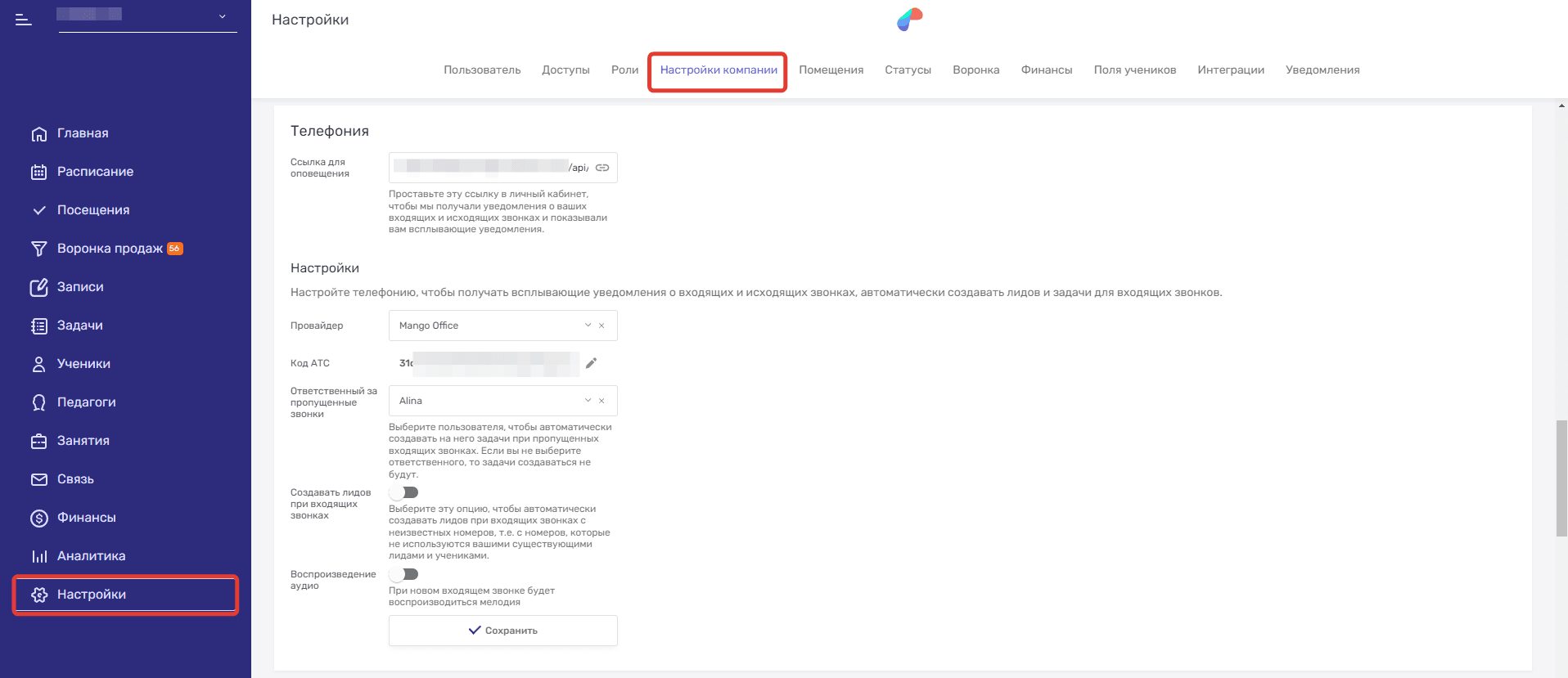Edit the ATC code with the pencil icon

click(591, 363)
